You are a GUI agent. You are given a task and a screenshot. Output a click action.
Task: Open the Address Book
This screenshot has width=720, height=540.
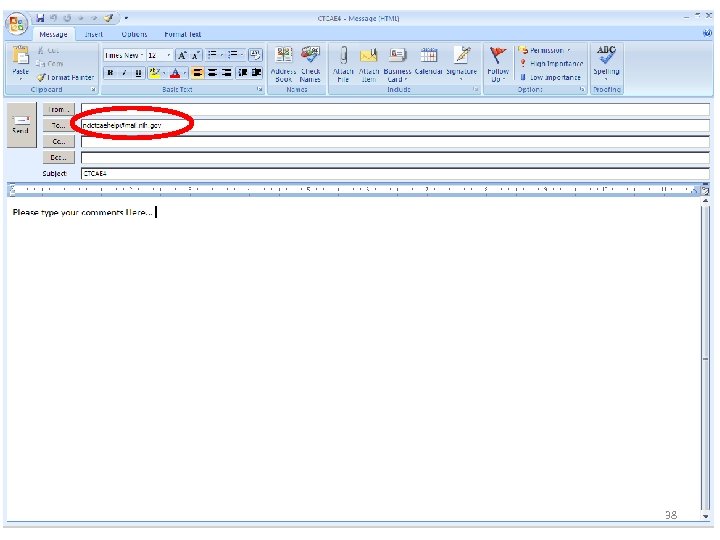tap(283, 64)
